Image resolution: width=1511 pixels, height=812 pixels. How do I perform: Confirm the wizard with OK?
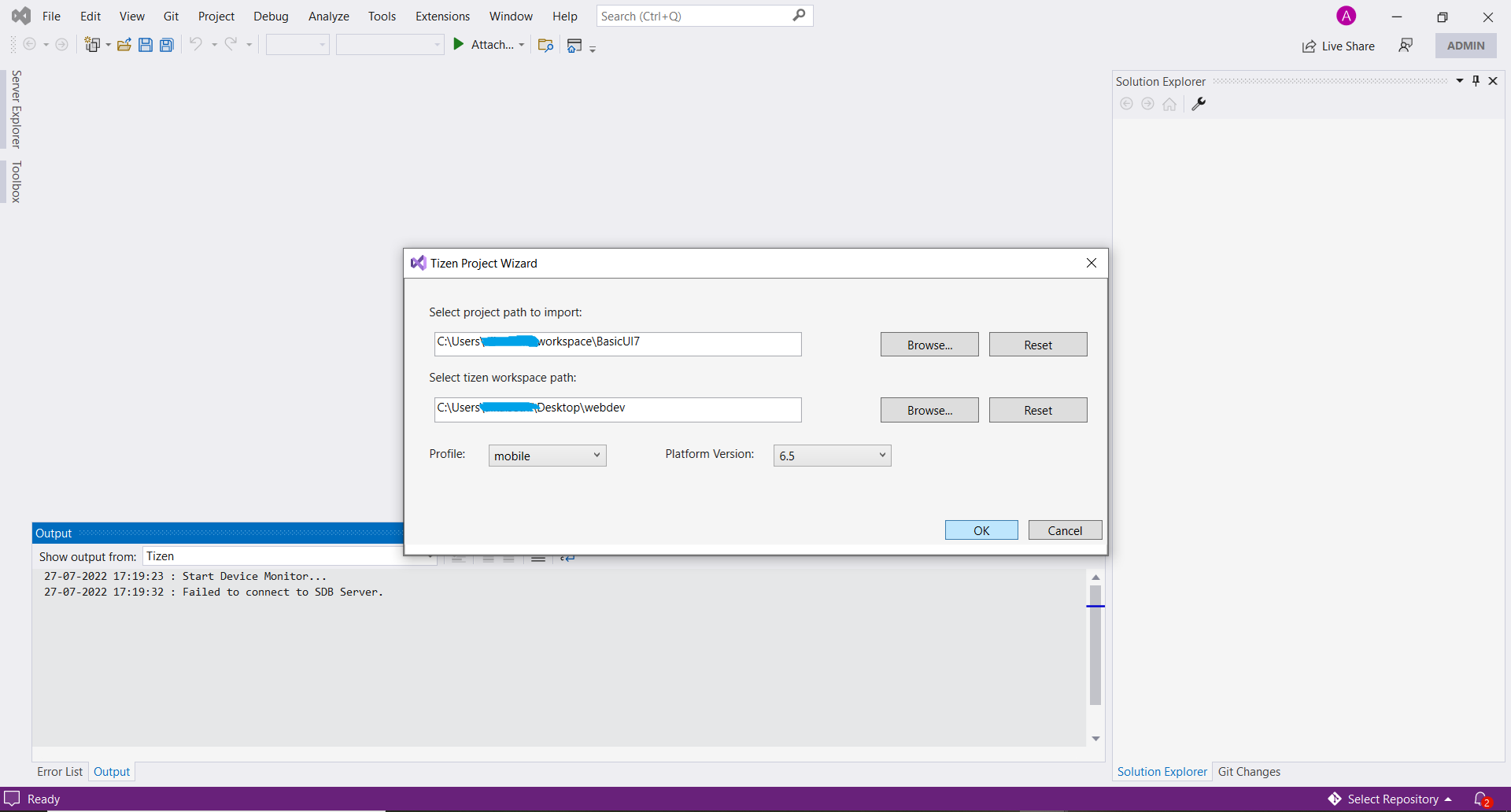[981, 530]
